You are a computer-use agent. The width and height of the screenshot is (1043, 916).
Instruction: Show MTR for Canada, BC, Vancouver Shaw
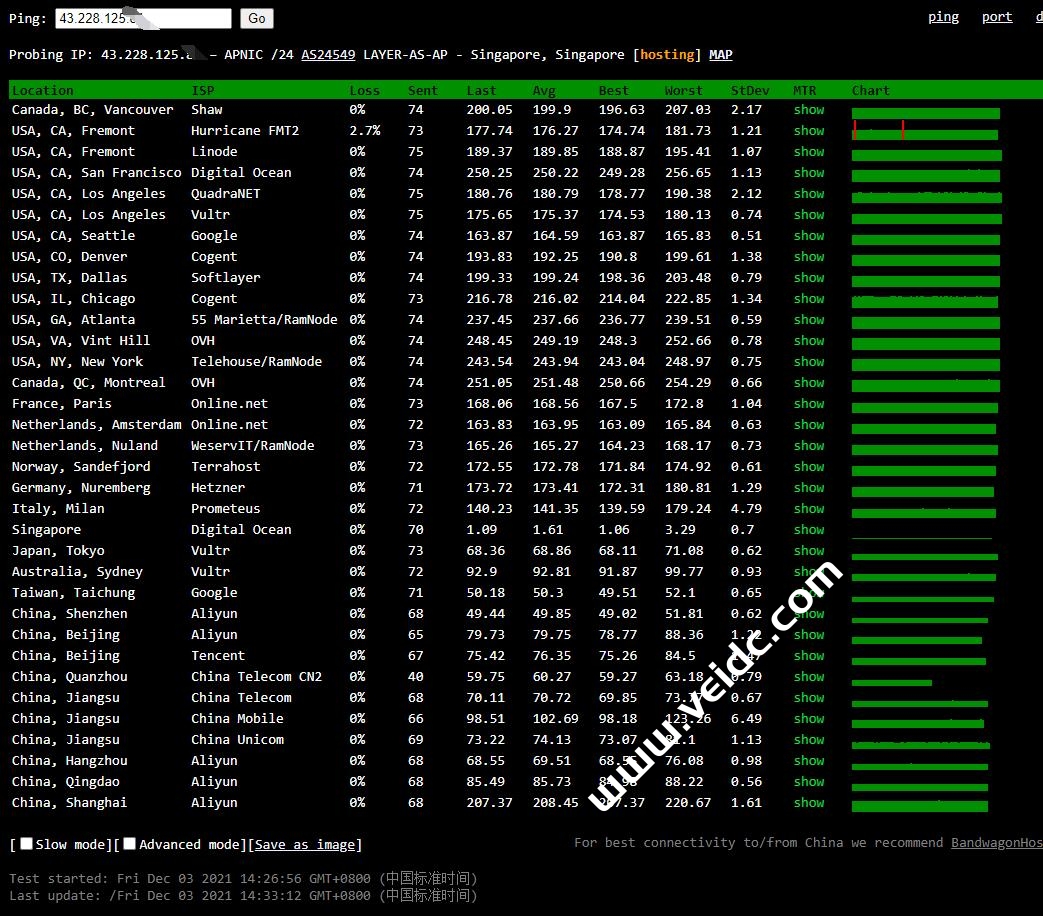pos(809,110)
